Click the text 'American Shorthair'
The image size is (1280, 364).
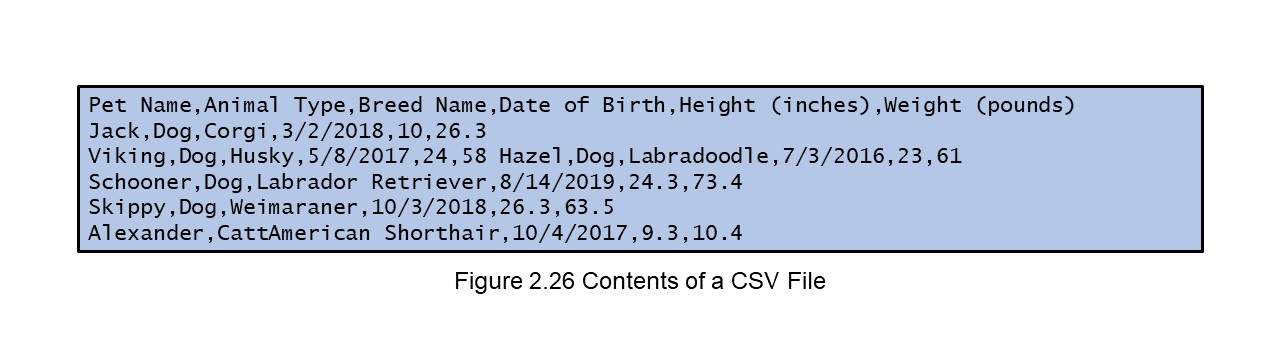tap(383, 235)
